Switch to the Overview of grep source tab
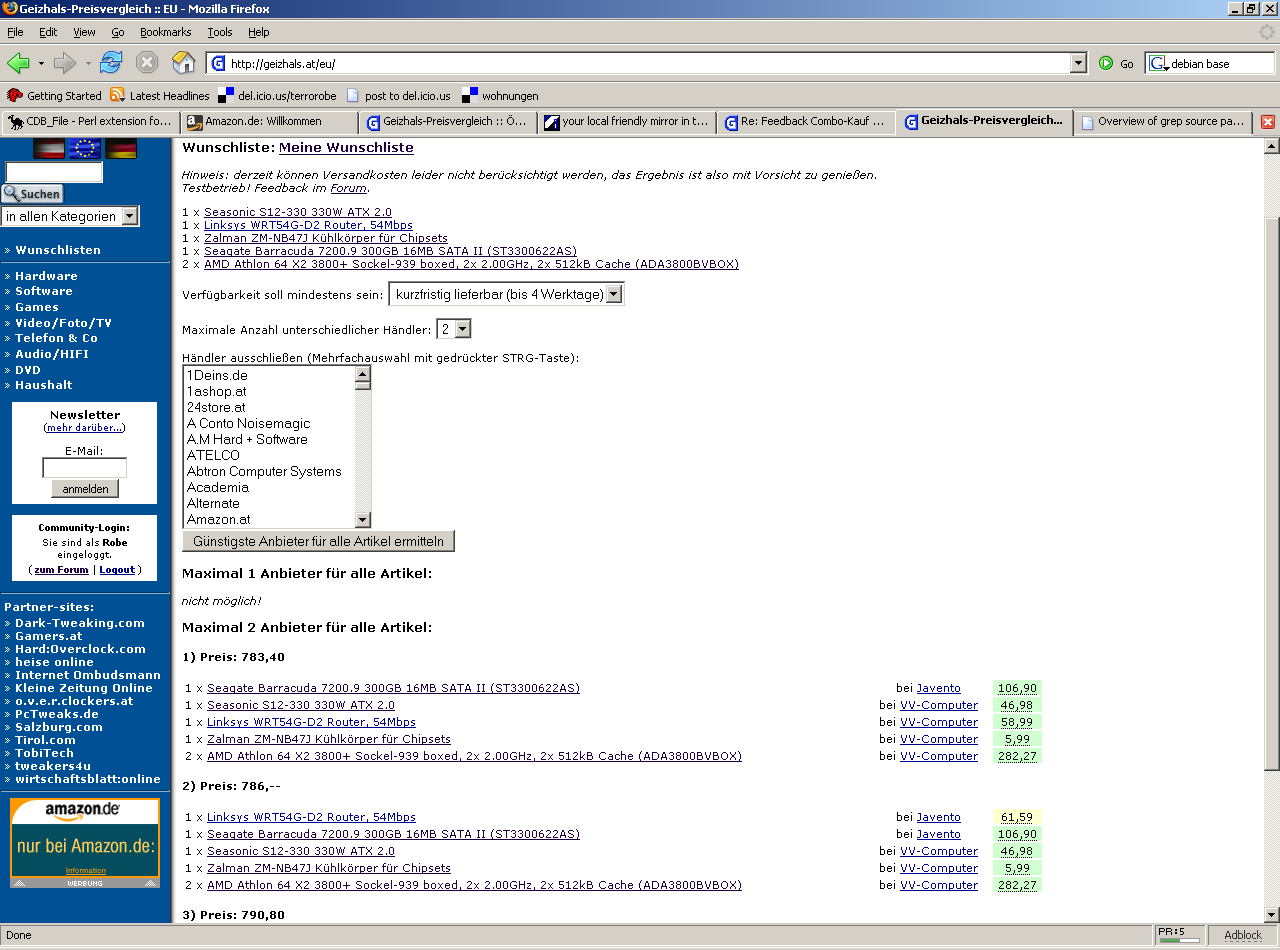This screenshot has width=1280, height=950. click(1164, 122)
